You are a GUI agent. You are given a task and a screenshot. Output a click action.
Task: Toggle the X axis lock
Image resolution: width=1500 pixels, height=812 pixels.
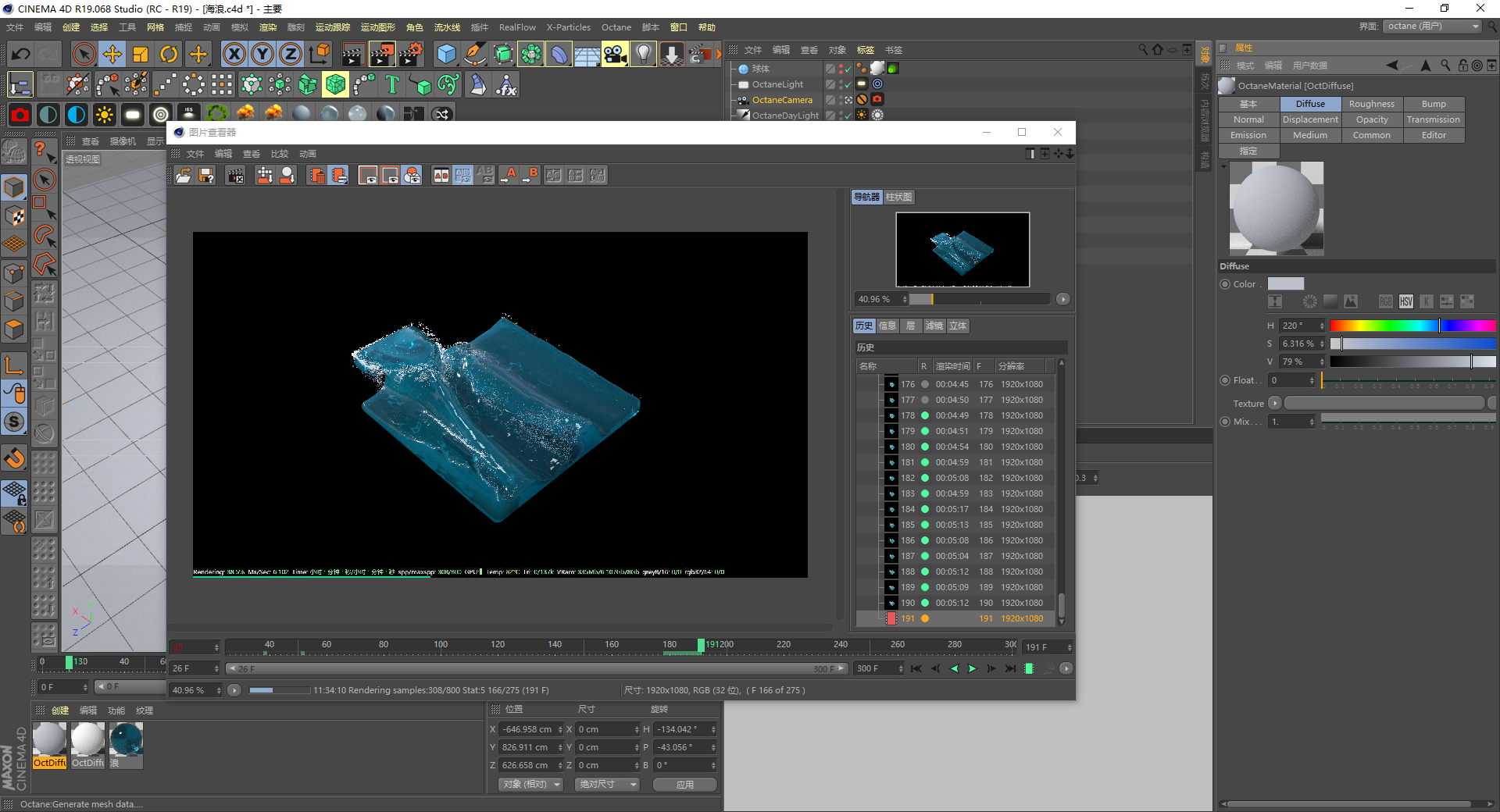click(x=234, y=54)
